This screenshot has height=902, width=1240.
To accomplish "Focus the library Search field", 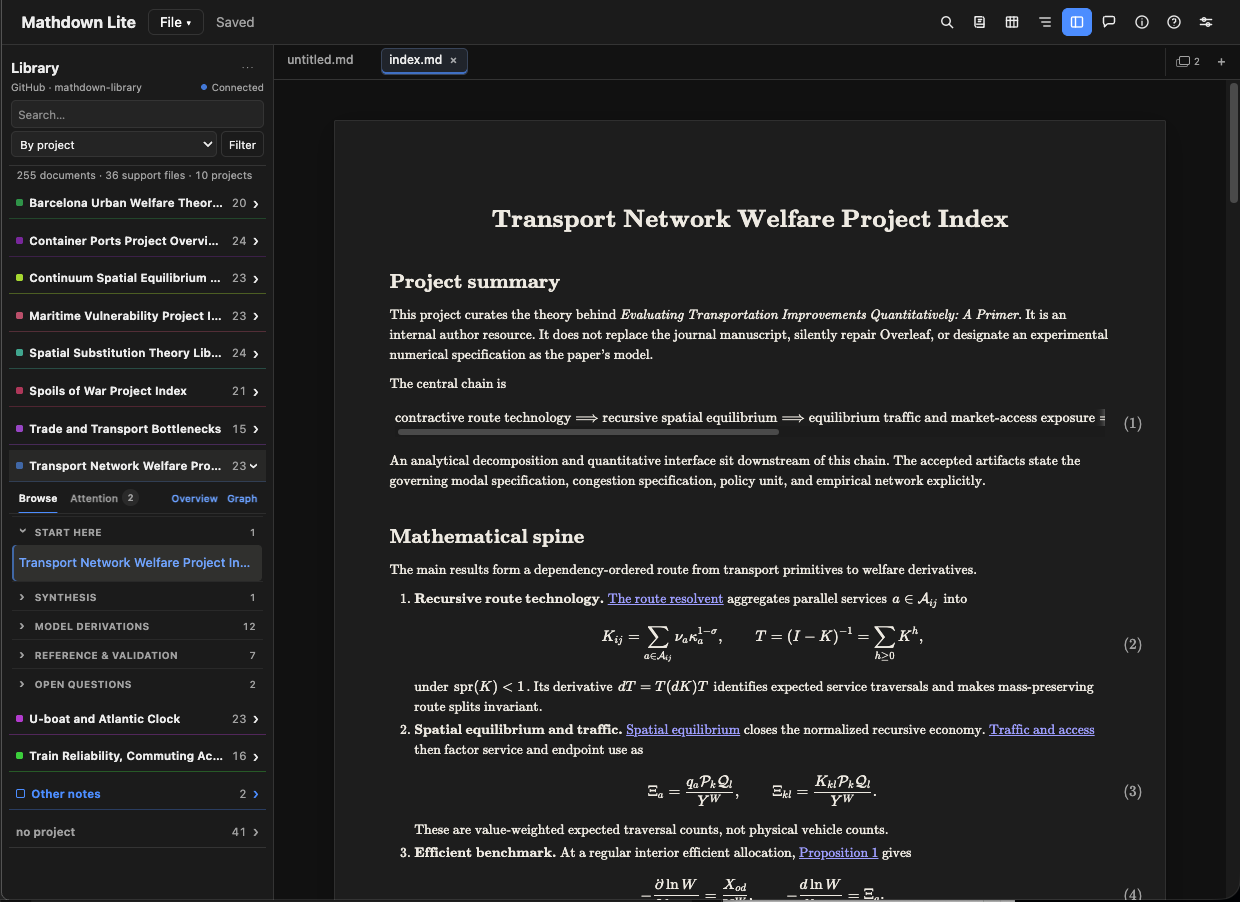I will tap(137, 114).
